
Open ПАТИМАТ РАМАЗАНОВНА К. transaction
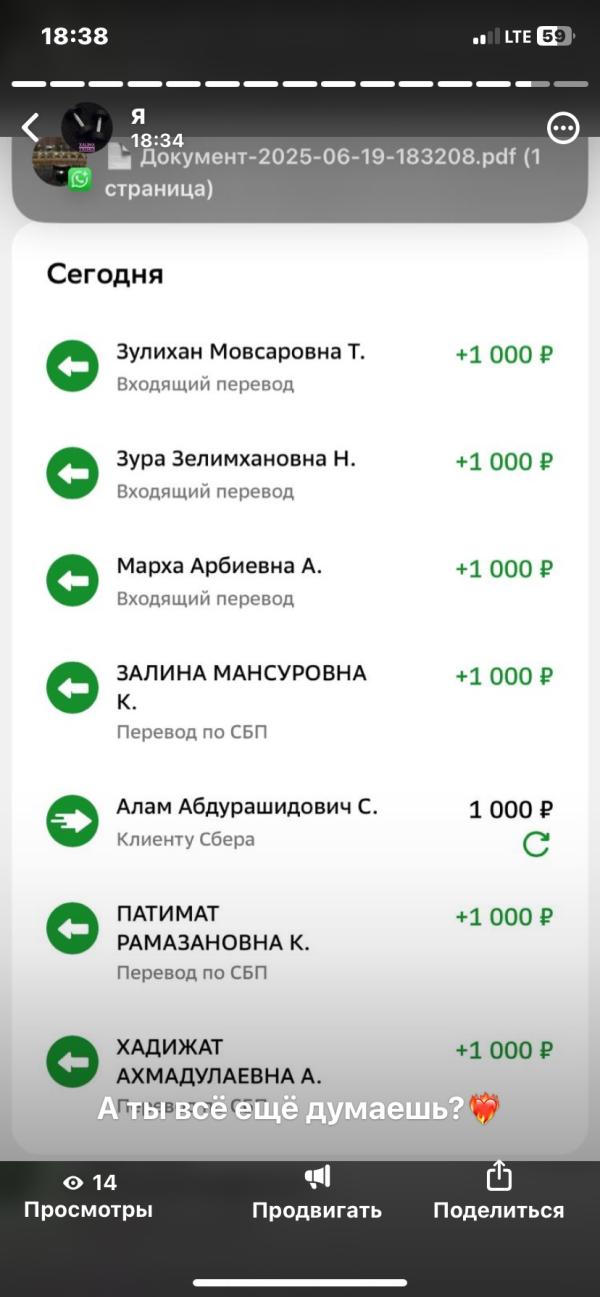[300, 942]
